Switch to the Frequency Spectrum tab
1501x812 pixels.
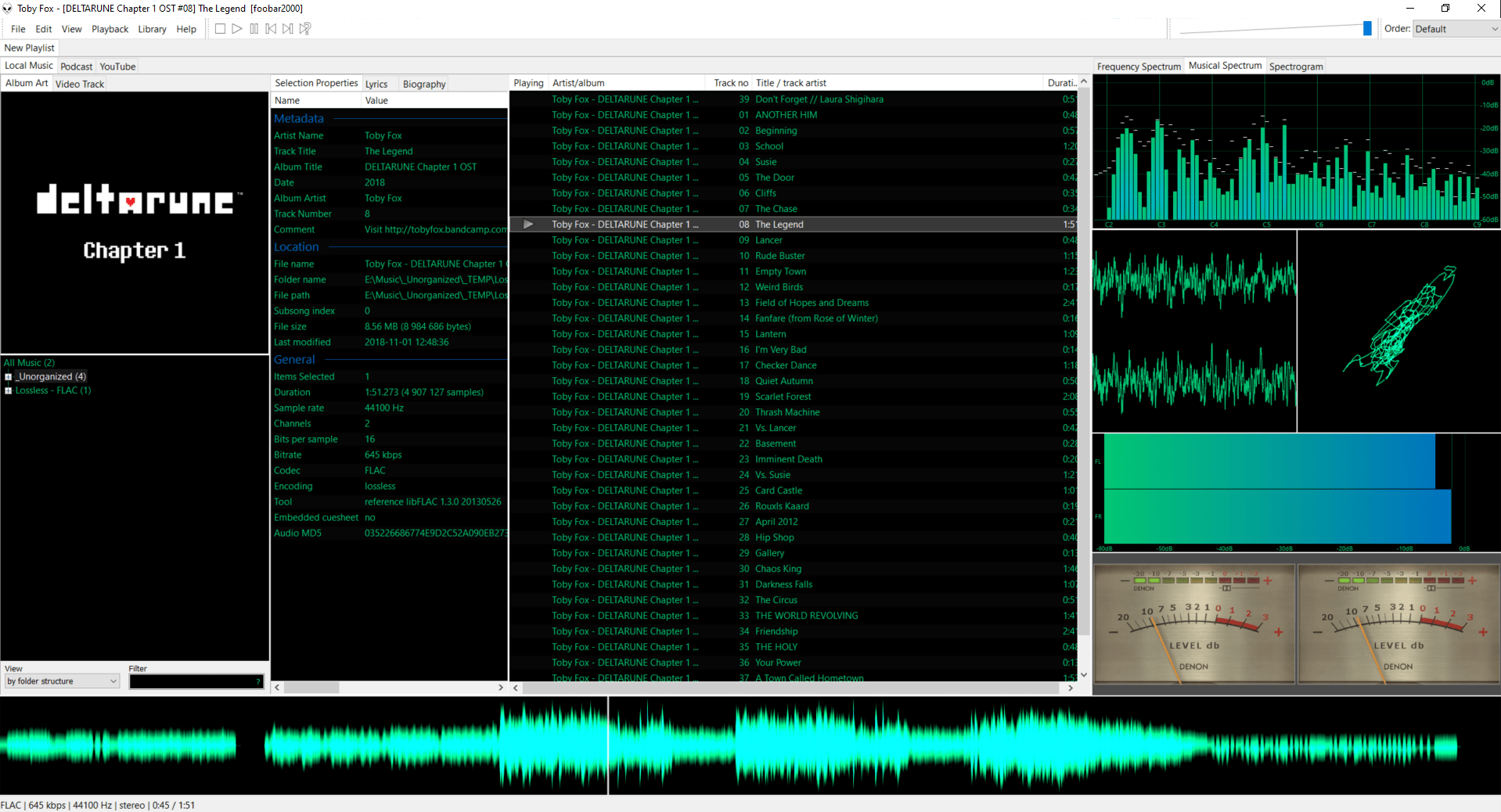click(x=1139, y=66)
